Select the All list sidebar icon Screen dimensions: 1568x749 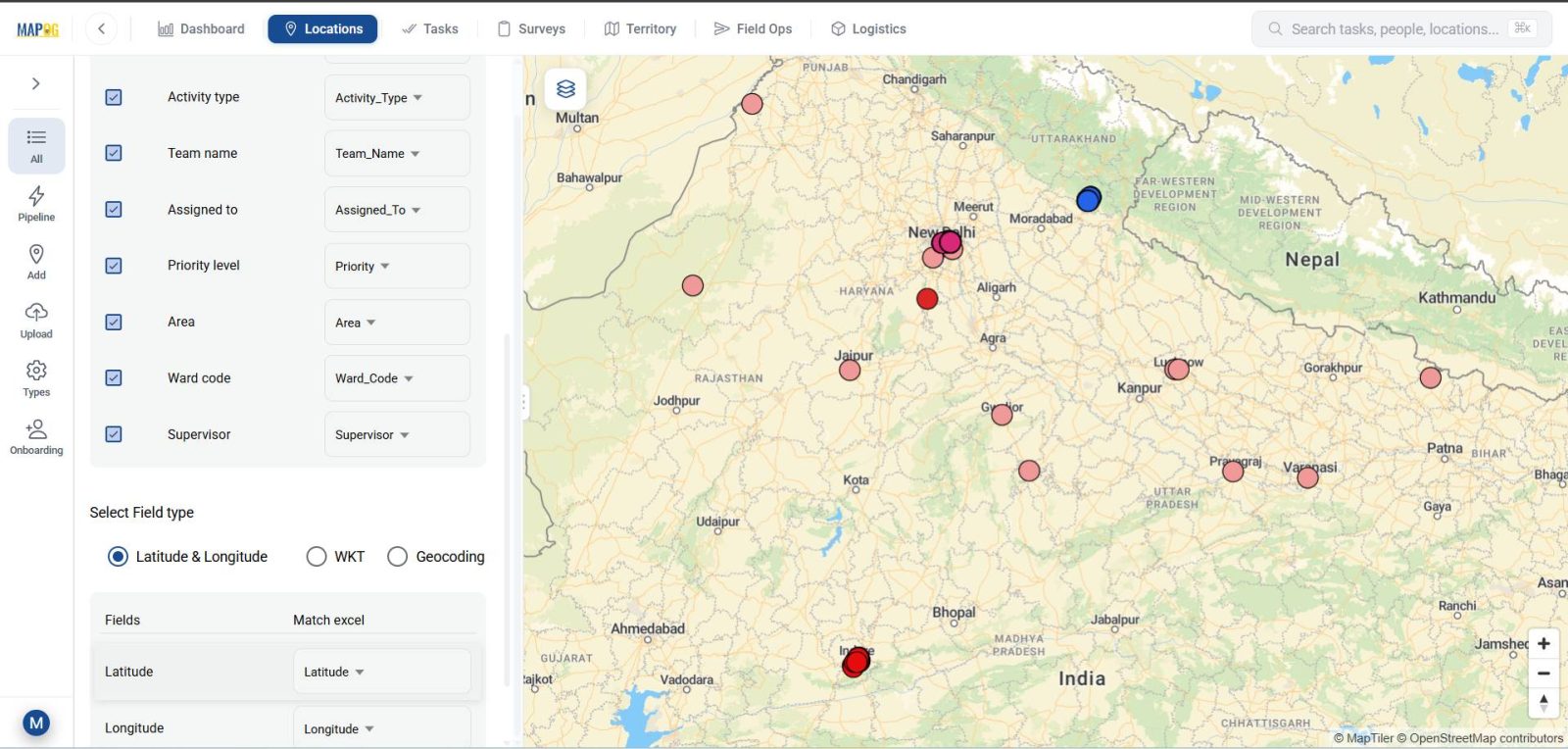(x=36, y=145)
